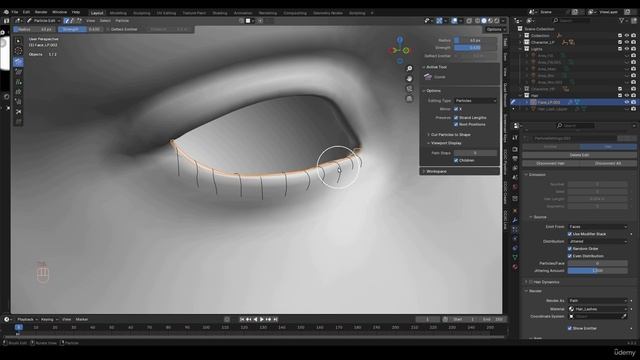Image resolution: width=640 pixels, height=360 pixels.
Task: Open the Particle properties tab icon
Action: click(515, 229)
